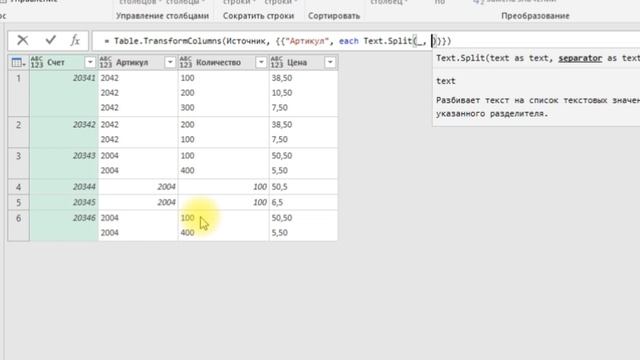Viewport: 640px width, 360px height.
Task: Select the Количество column header
Action: [223, 62]
